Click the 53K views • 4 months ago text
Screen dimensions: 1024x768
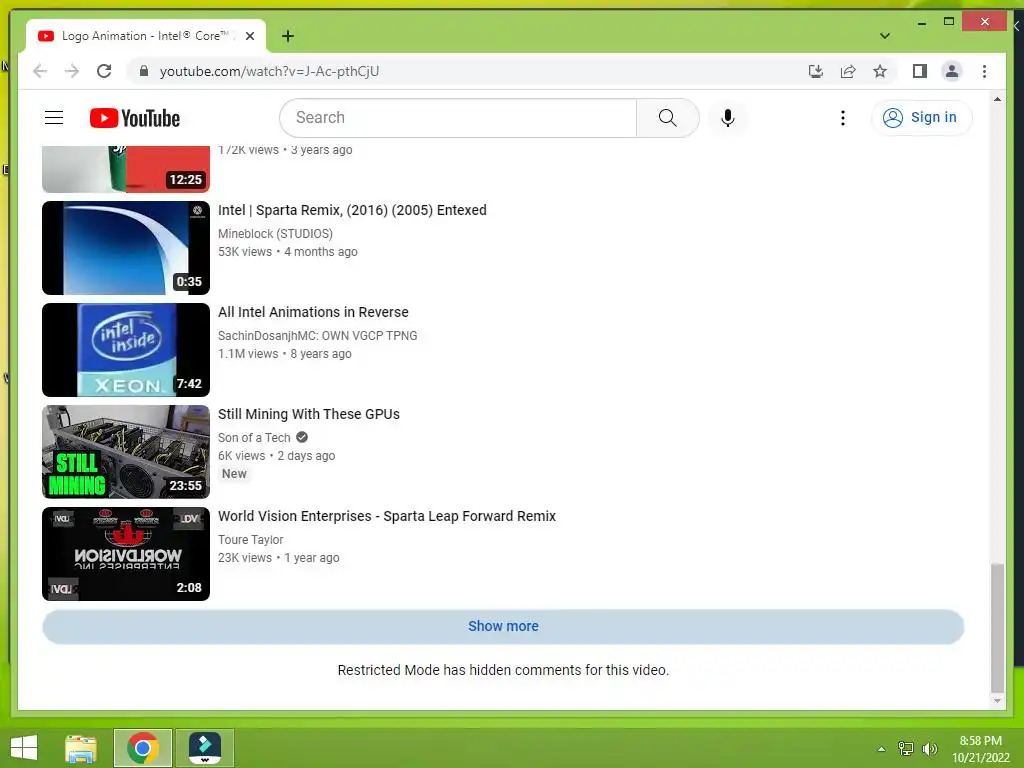tap(288, 252)
